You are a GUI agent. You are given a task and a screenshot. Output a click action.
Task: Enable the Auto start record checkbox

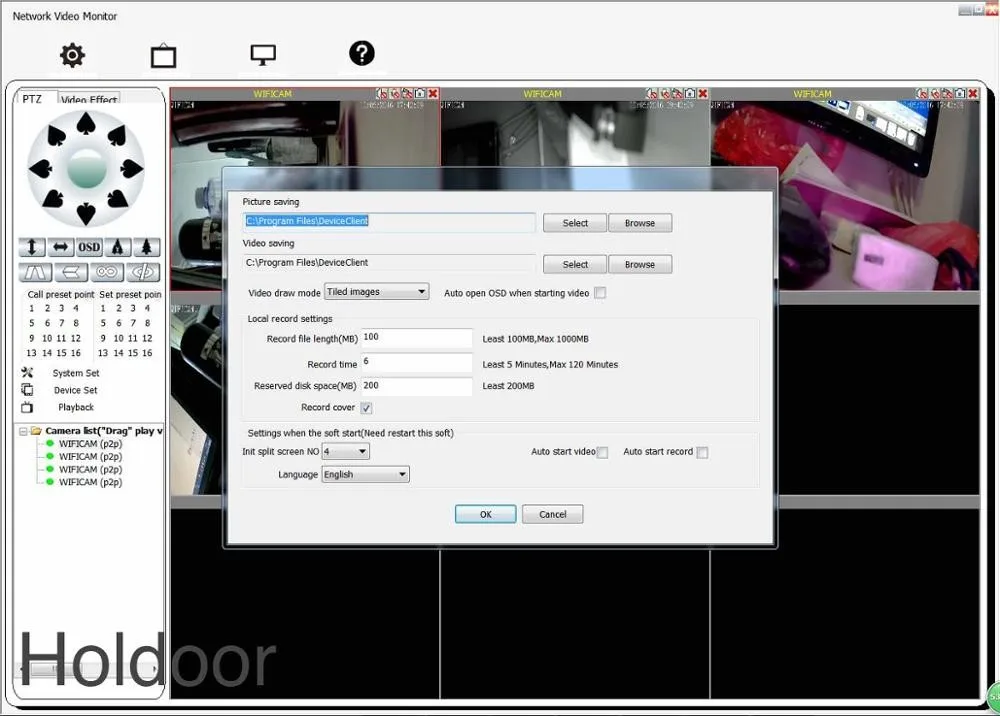click(x=702, y=453)
